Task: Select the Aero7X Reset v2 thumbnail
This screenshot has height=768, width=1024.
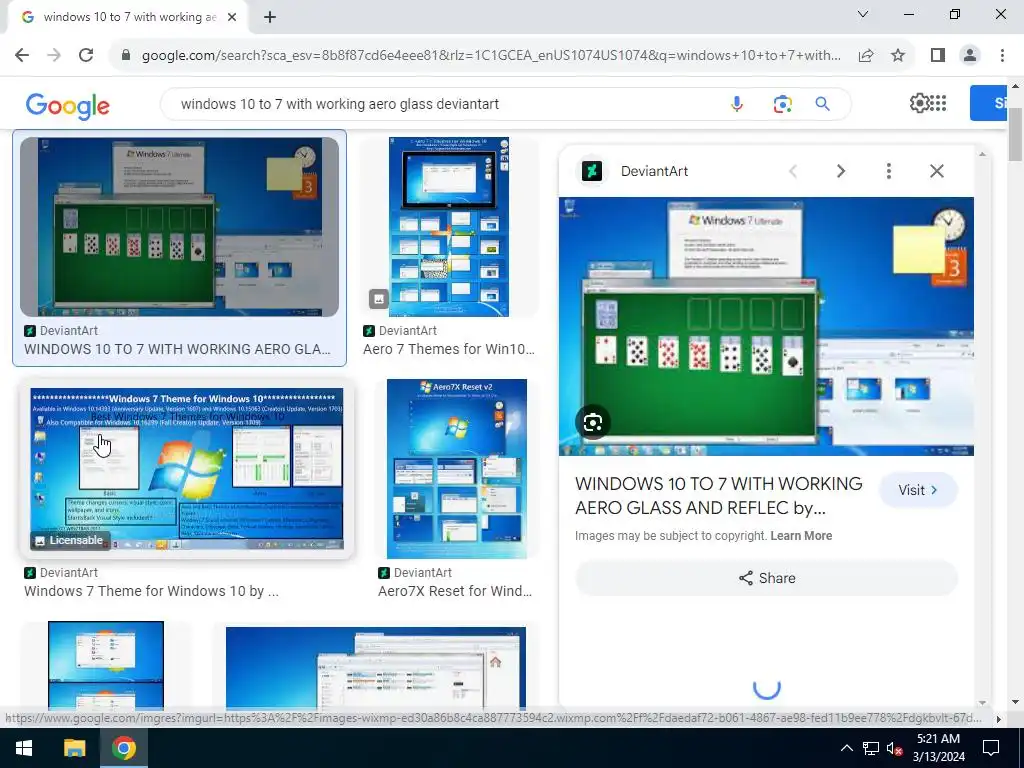Action: pyautogui.click(x=456, y=469)
